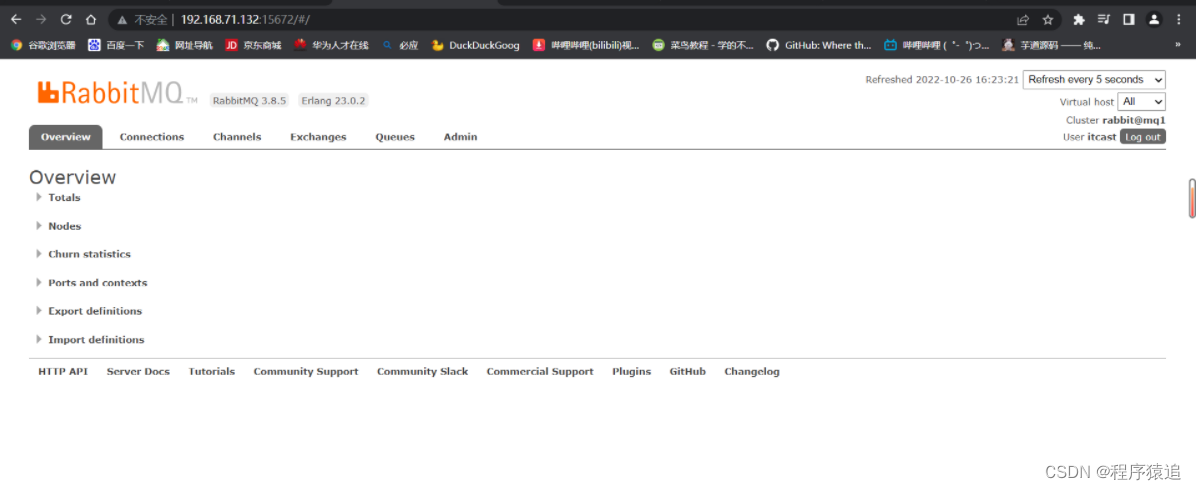Go back with browser back arrow
This screenshot has height=490, width=1196.
coord(15,20)
